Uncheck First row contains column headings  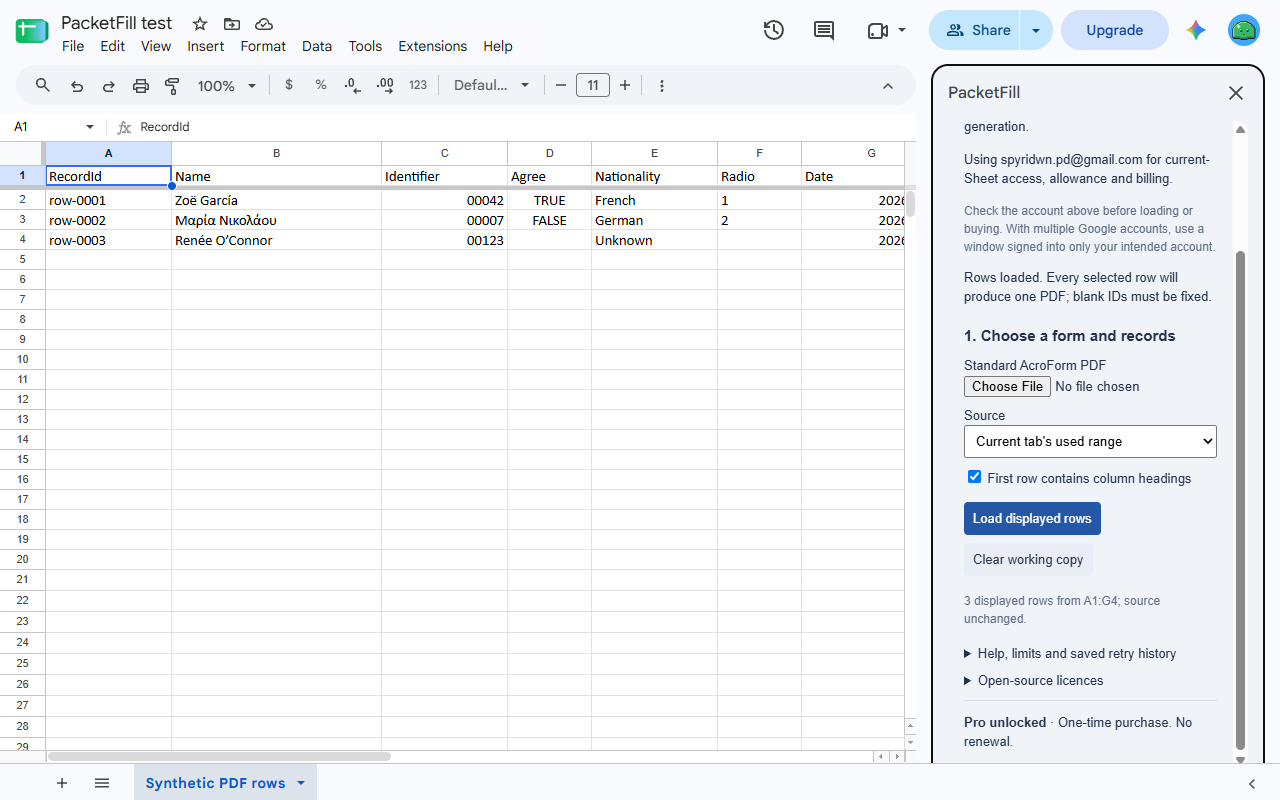pyautogui.click(x=975, y=477)
